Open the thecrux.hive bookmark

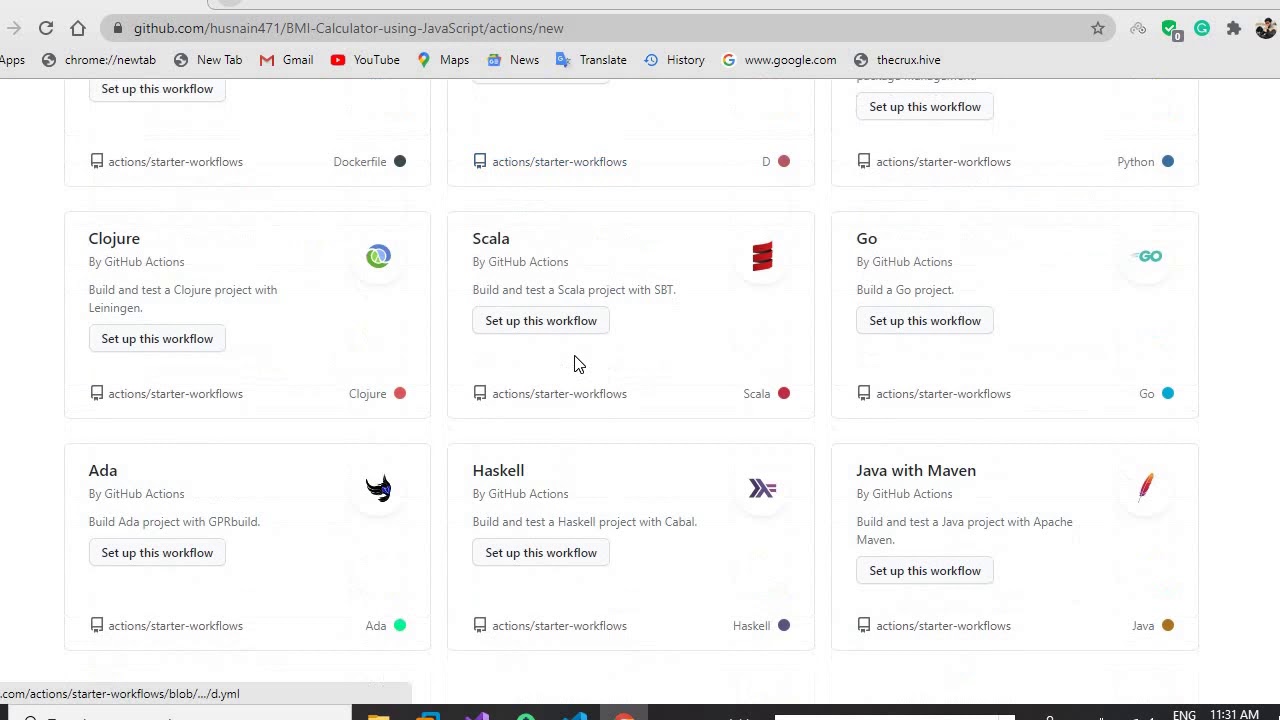tap(897, 60)
